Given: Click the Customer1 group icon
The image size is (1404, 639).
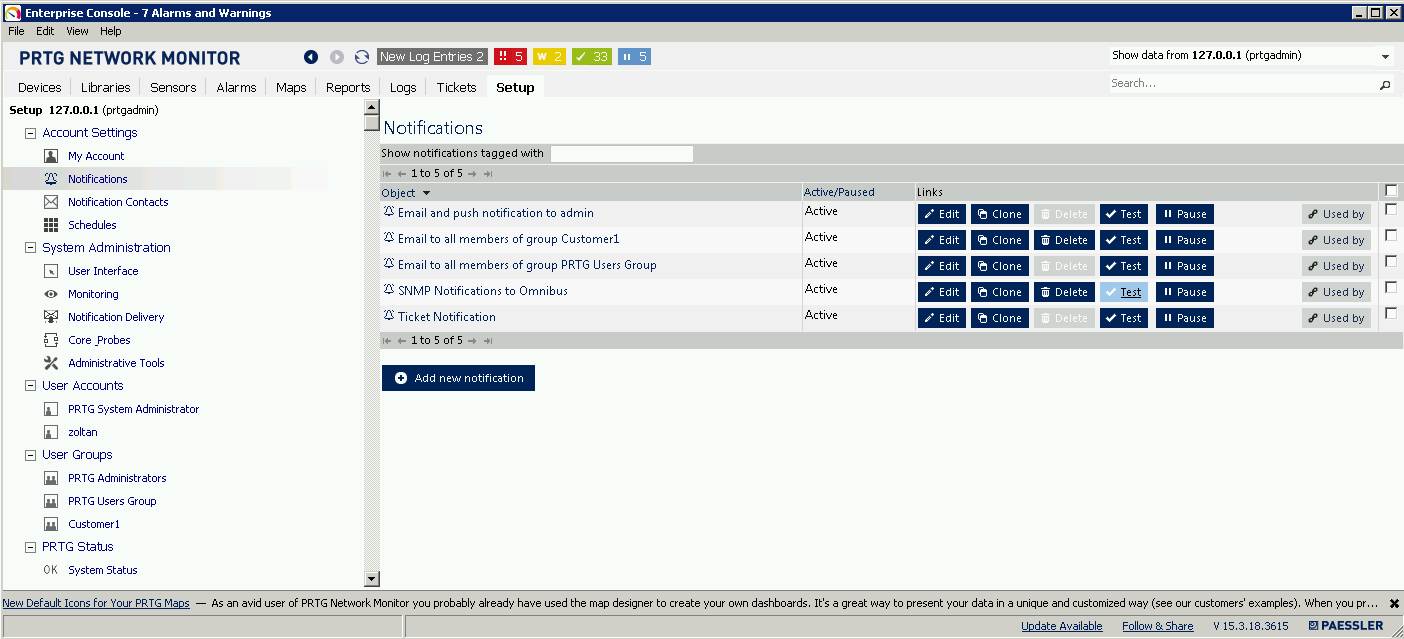Looking at the screenshot, I should [51, 524].
